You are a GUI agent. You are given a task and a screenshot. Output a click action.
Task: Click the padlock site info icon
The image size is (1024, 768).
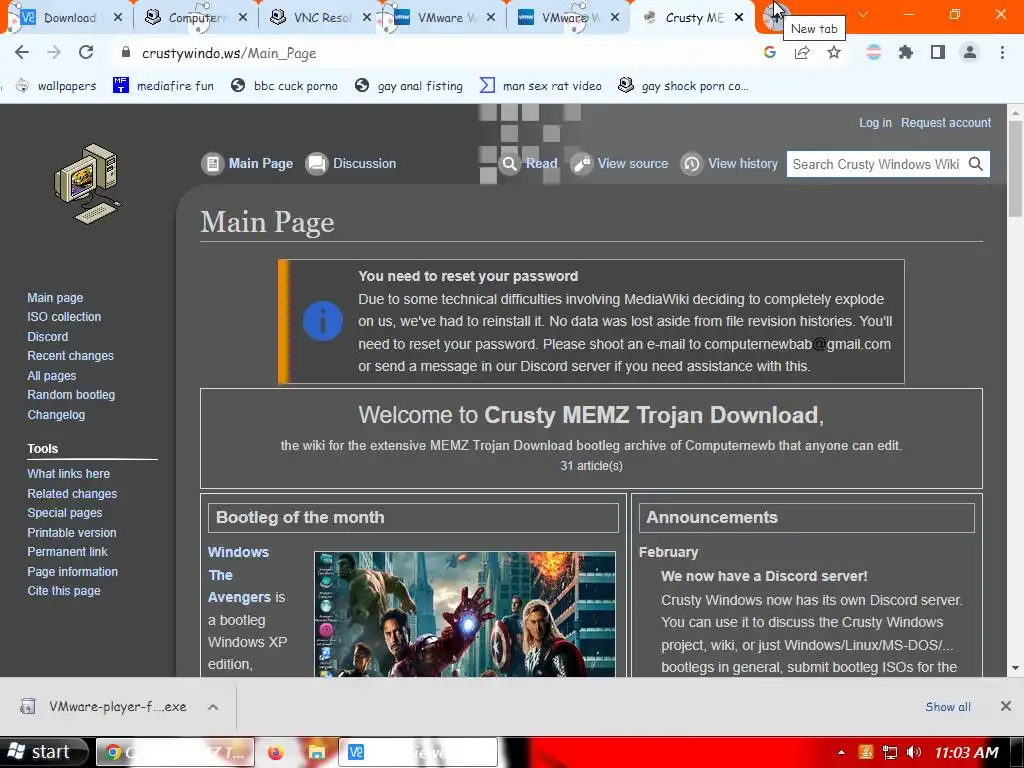click(x=126, y=52)
